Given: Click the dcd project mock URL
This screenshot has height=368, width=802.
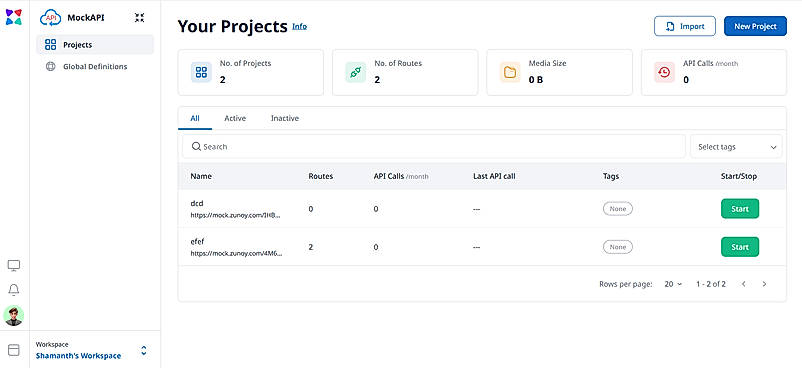Looking at the screenshot, I should pyautogui.click(x=236, y=215).
